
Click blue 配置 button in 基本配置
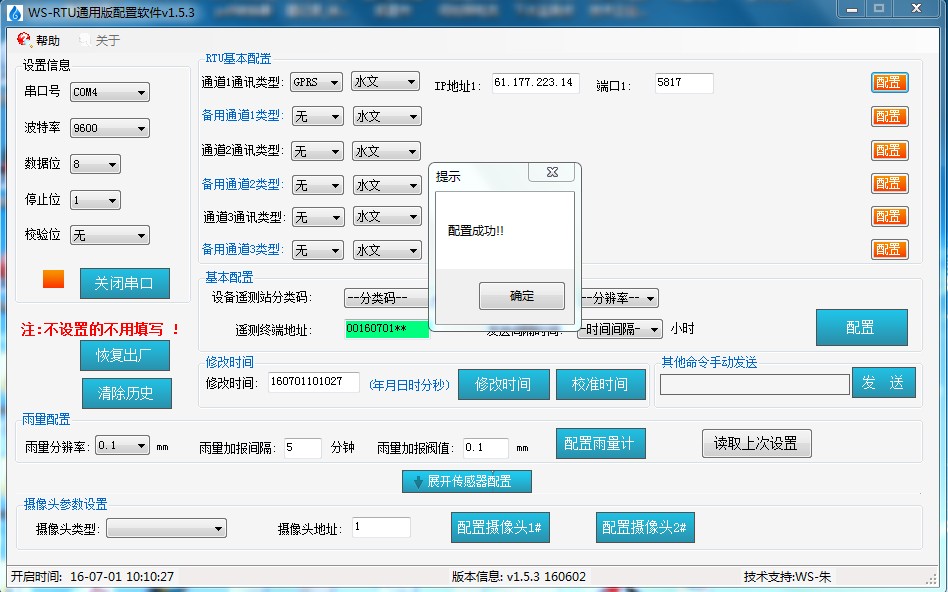coord(862,327)
